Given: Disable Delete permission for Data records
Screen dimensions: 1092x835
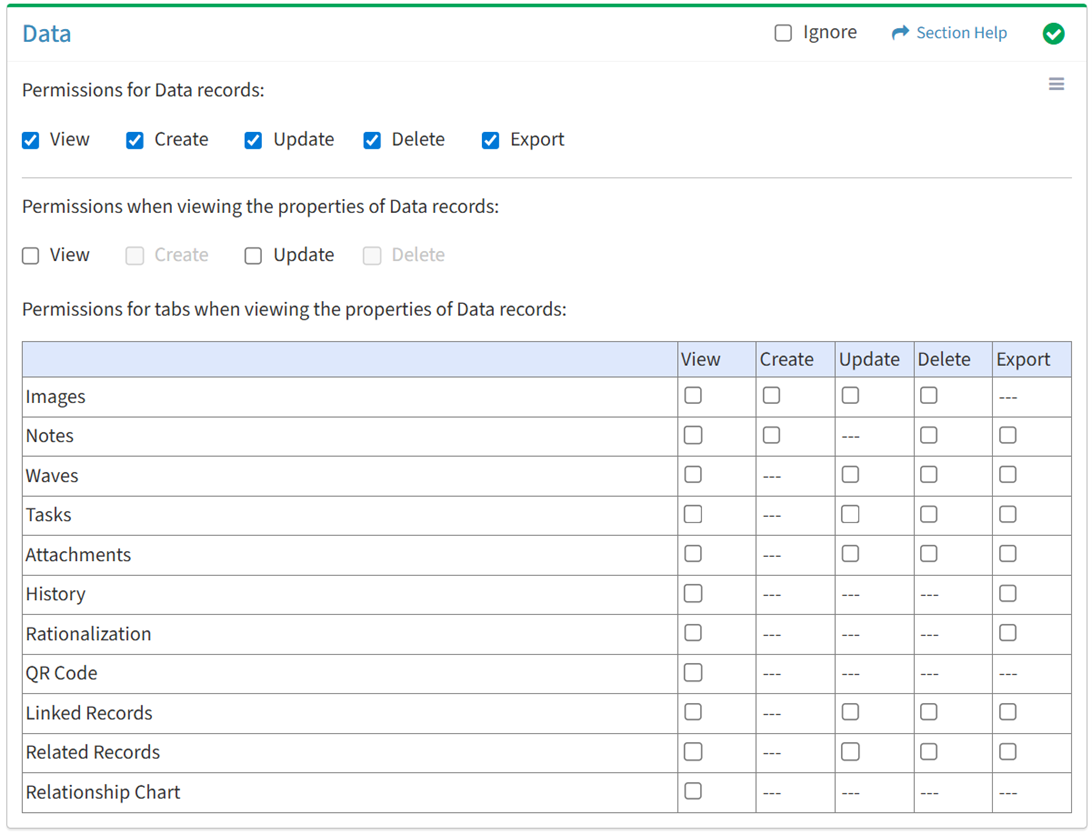Looking at the screenshot, I should [372, 140].
